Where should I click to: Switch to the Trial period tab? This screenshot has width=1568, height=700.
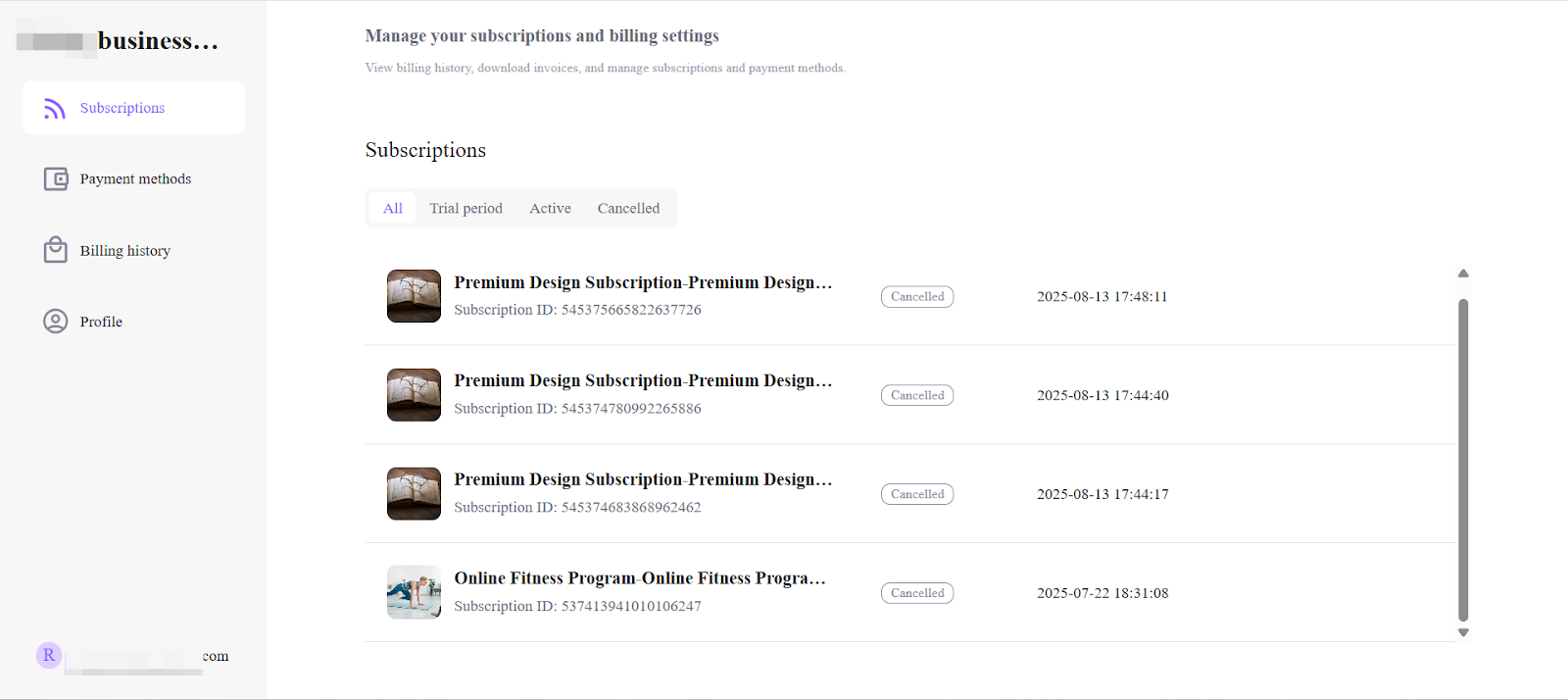465,209
